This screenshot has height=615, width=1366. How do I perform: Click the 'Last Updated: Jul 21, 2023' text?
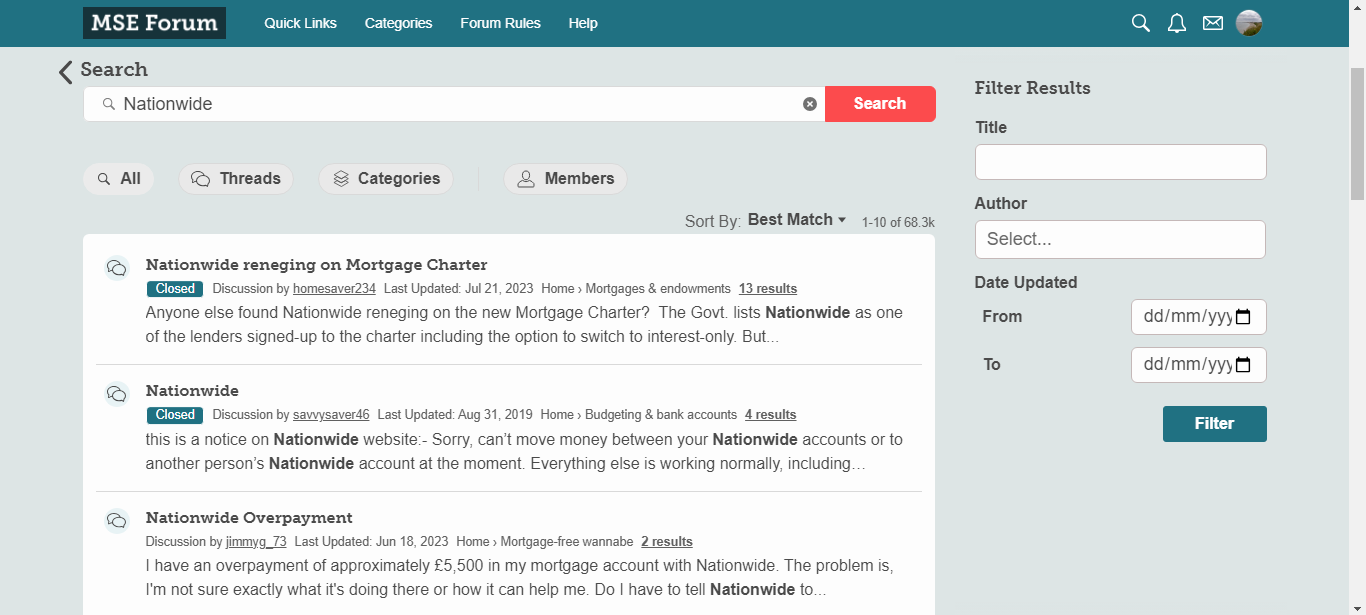pyautogui.click(x=457, y=289)
